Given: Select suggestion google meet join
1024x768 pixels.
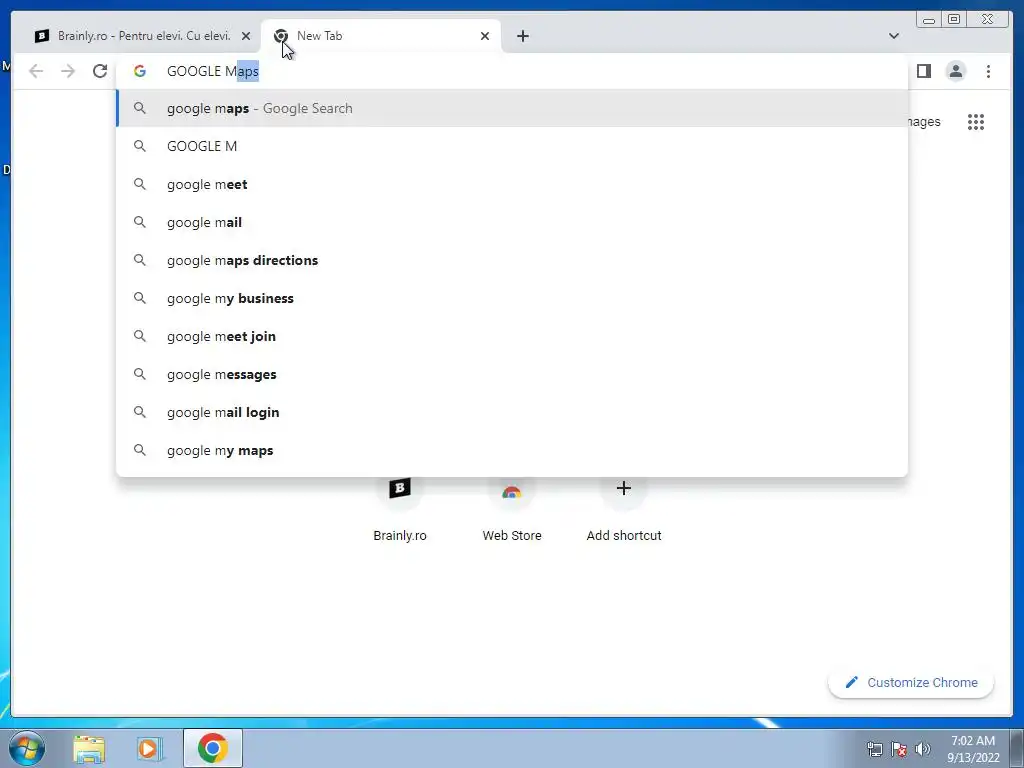Looking at the screenshot, I should pyautogui.click(x=512, y=336).
